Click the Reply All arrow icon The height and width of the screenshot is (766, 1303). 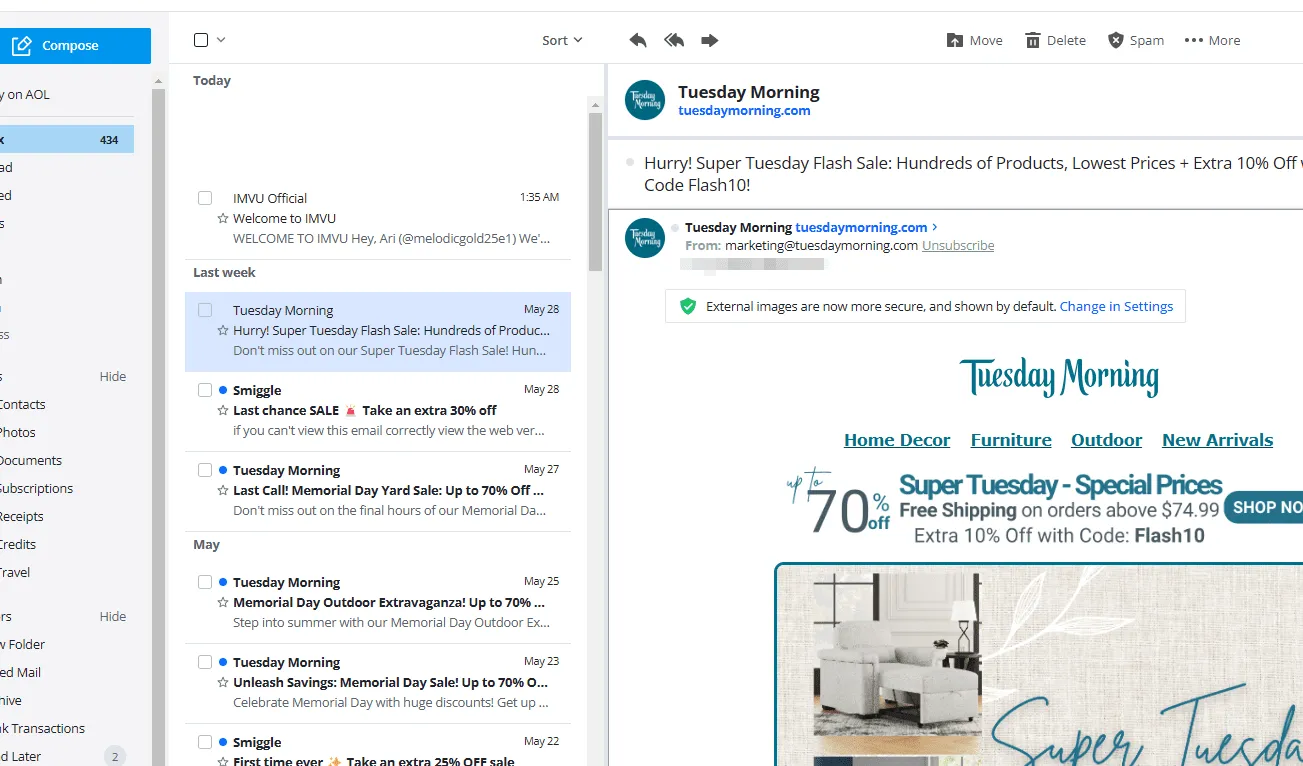point(673,40)
